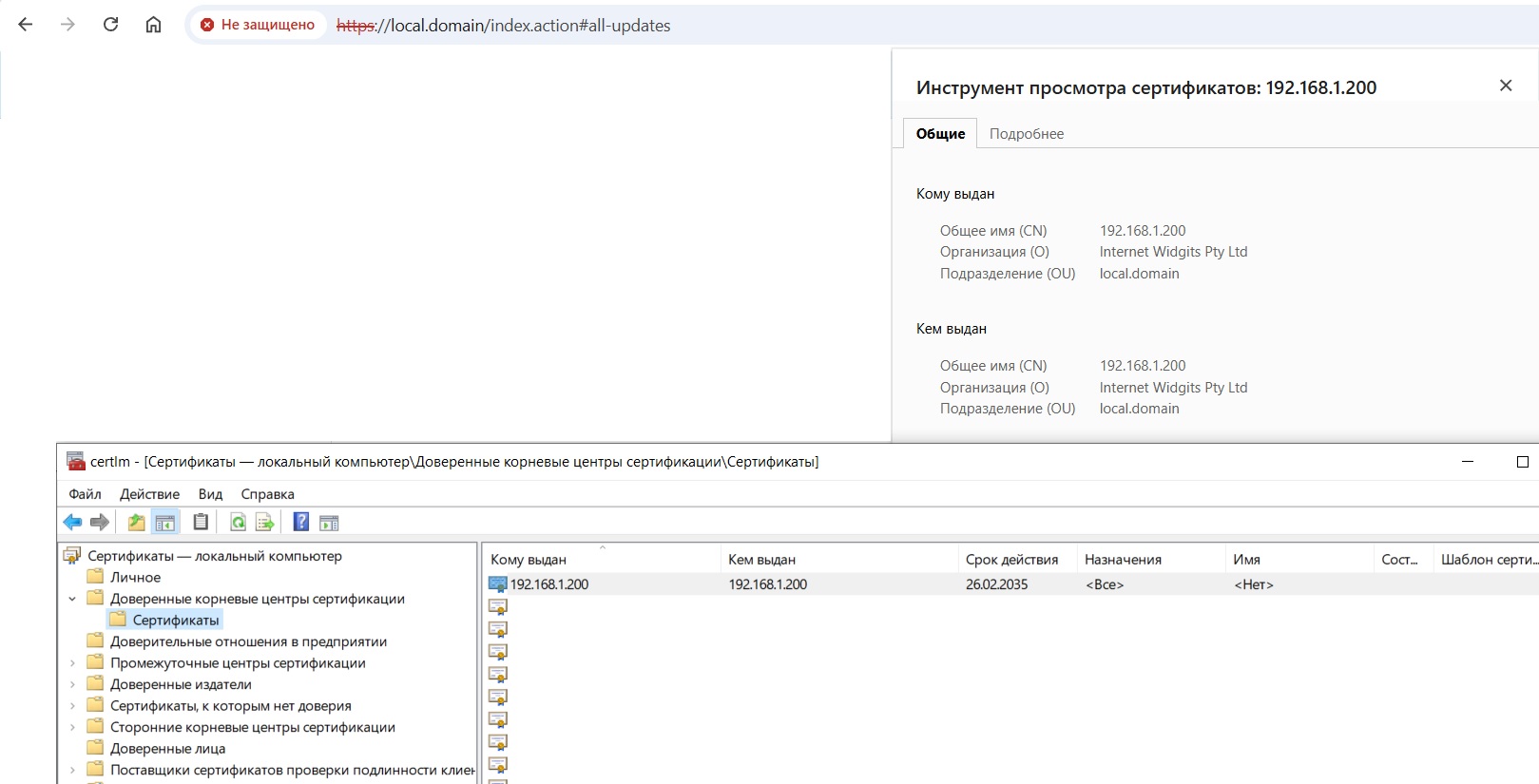
Task: Click the address bar URL
Action: (503, 26)
